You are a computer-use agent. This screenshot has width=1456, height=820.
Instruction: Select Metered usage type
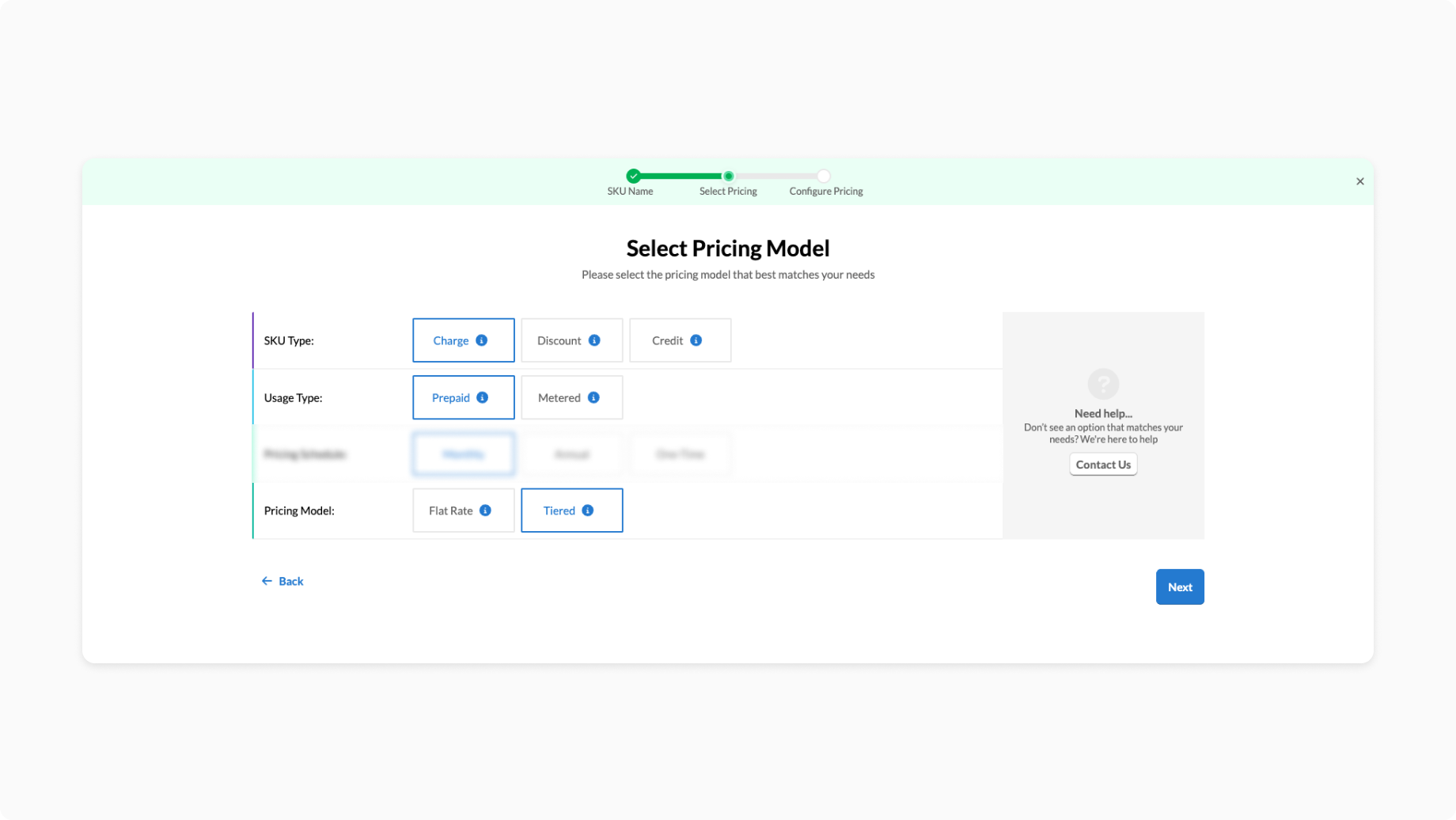click(x=559, y=397)
